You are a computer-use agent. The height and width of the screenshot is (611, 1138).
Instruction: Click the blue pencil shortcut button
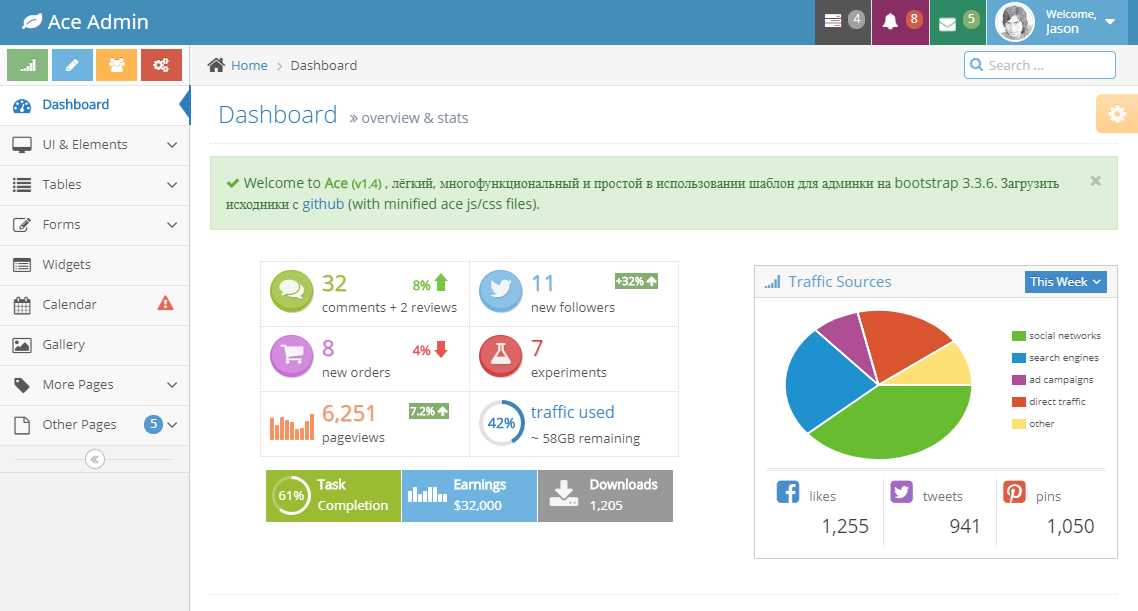(72, 65)
